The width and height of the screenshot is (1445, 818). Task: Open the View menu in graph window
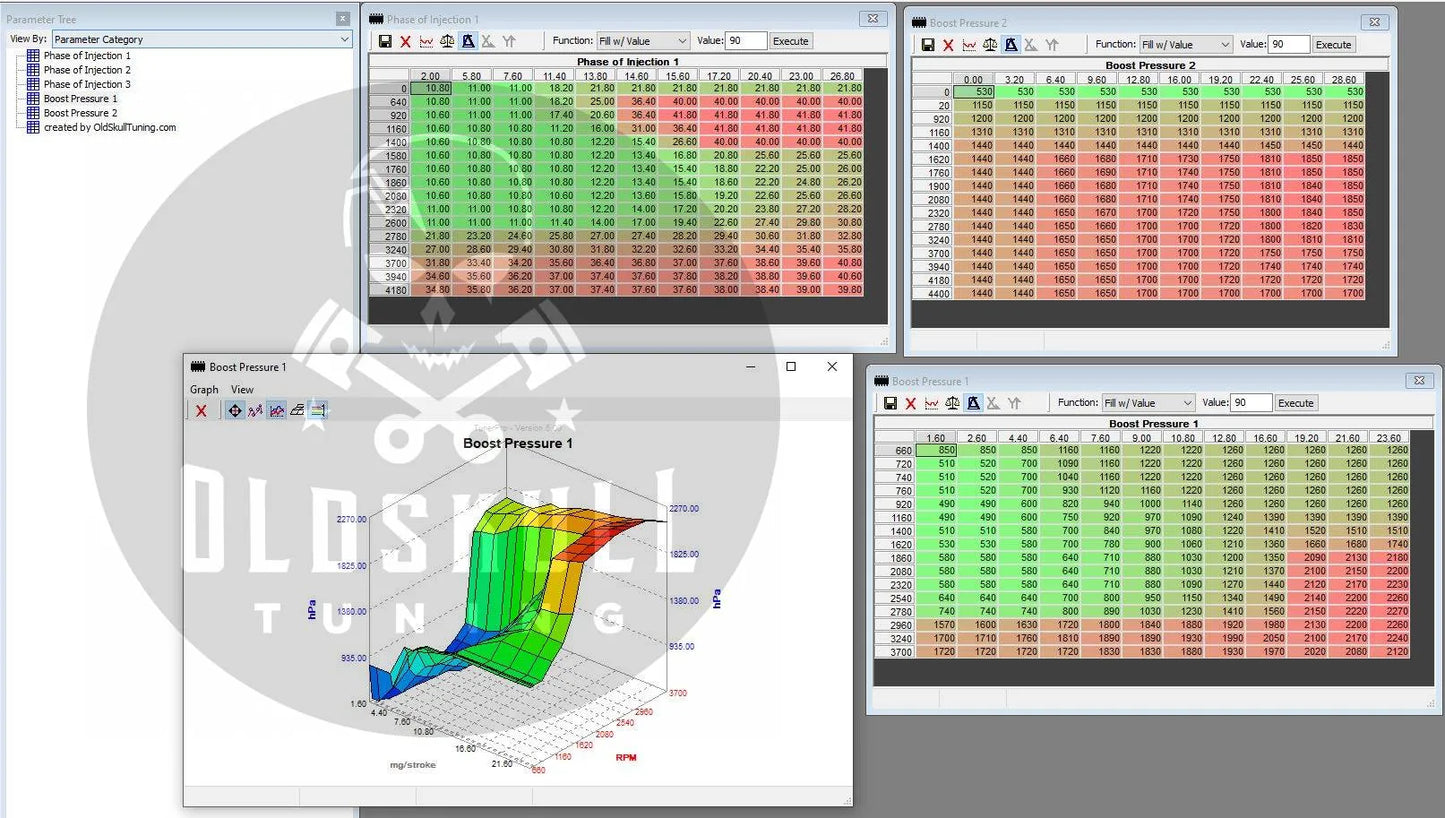(242, 389)
